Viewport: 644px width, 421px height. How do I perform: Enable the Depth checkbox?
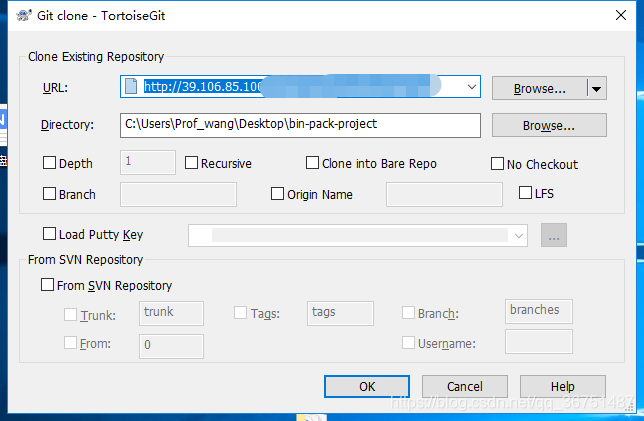[x=49, y=163]
